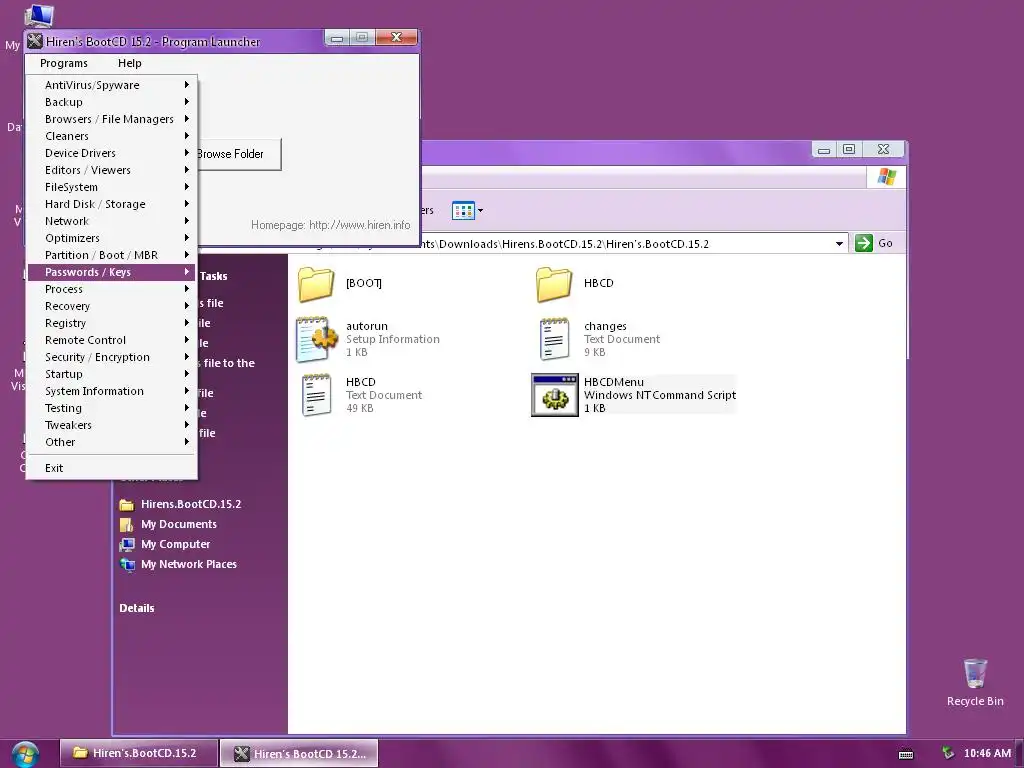The height and width of the screenshot is (768, 1024).
Task: Click the network tray icon beside clock
Action: point(948,753)
